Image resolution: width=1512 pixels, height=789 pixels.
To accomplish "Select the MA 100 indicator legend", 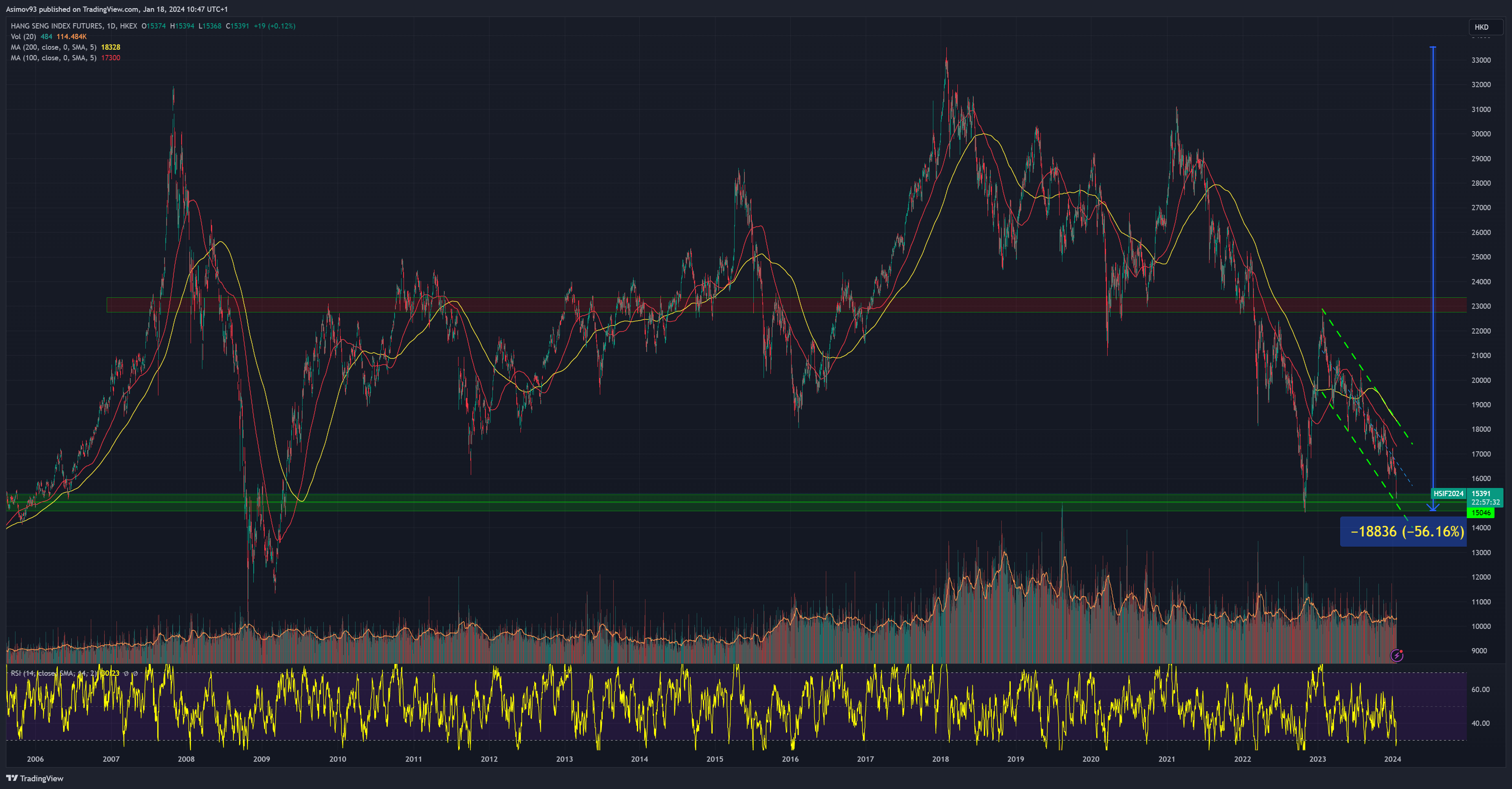I will pyautogui.click(x=53, y=57).
